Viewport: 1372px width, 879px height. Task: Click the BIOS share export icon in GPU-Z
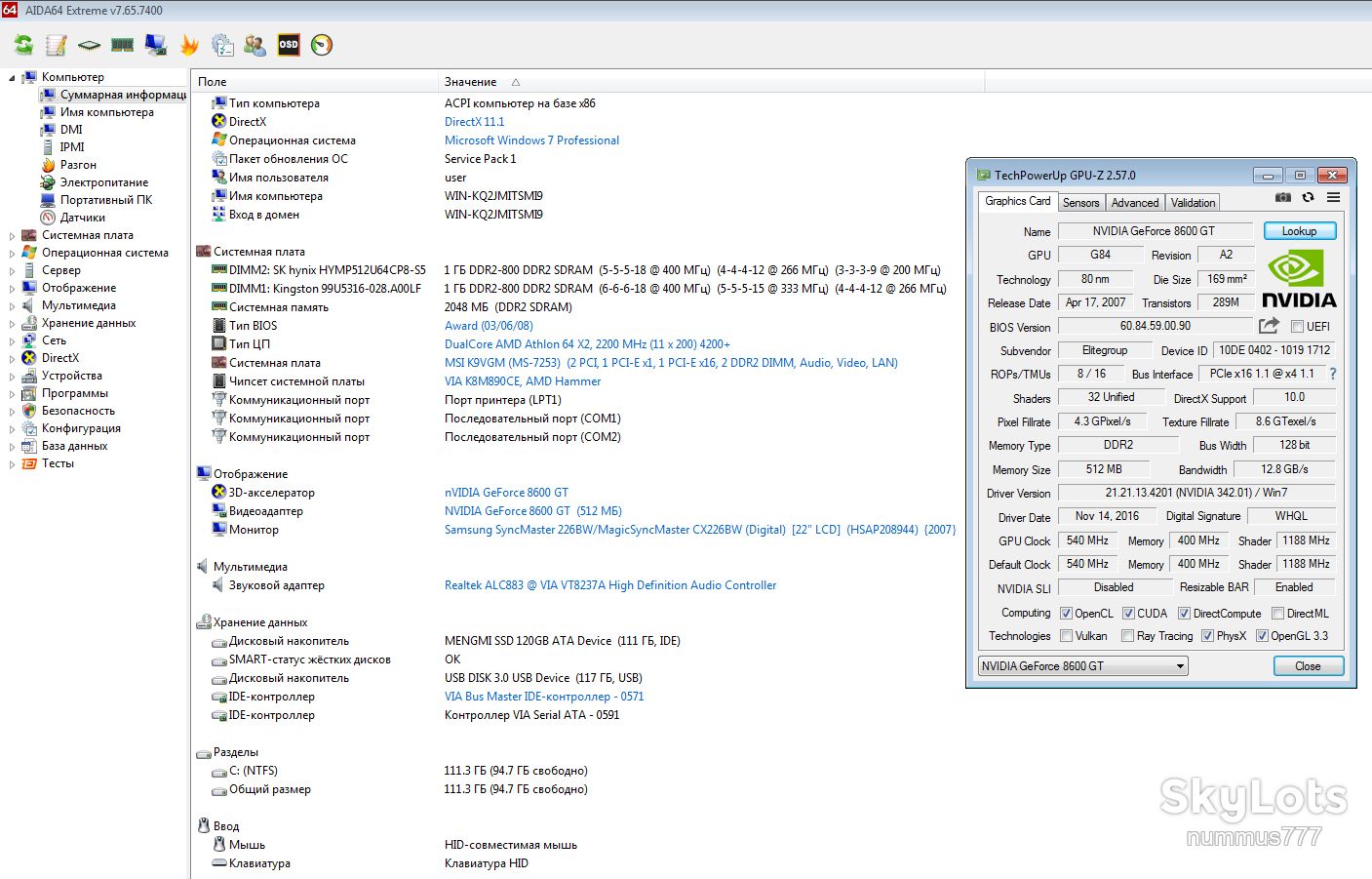pos(1269,326)
